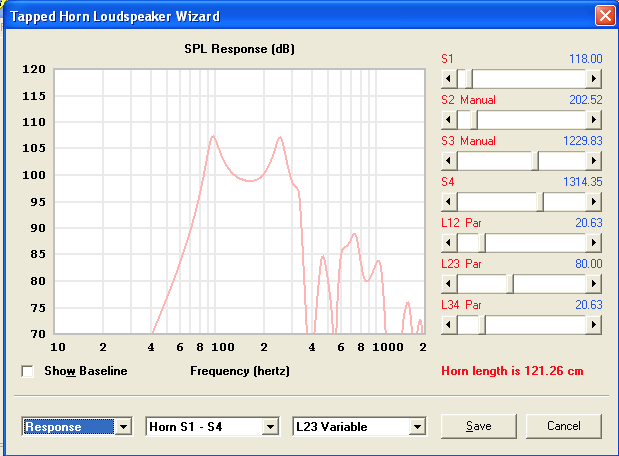The image size is (619, 456).
Task: Click the L34 Par slider thumb
Action: point(482,325)
